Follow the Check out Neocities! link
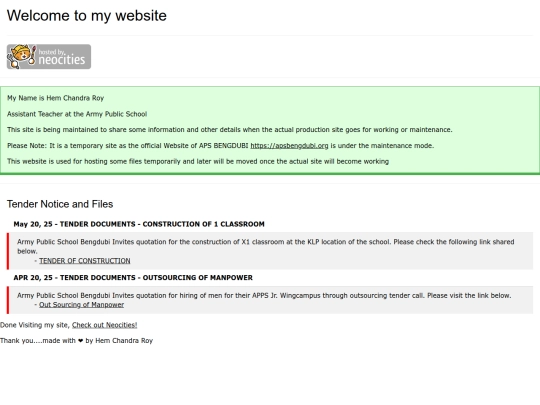Viewport: 540px width, 405px height. [x=105, y=325]
